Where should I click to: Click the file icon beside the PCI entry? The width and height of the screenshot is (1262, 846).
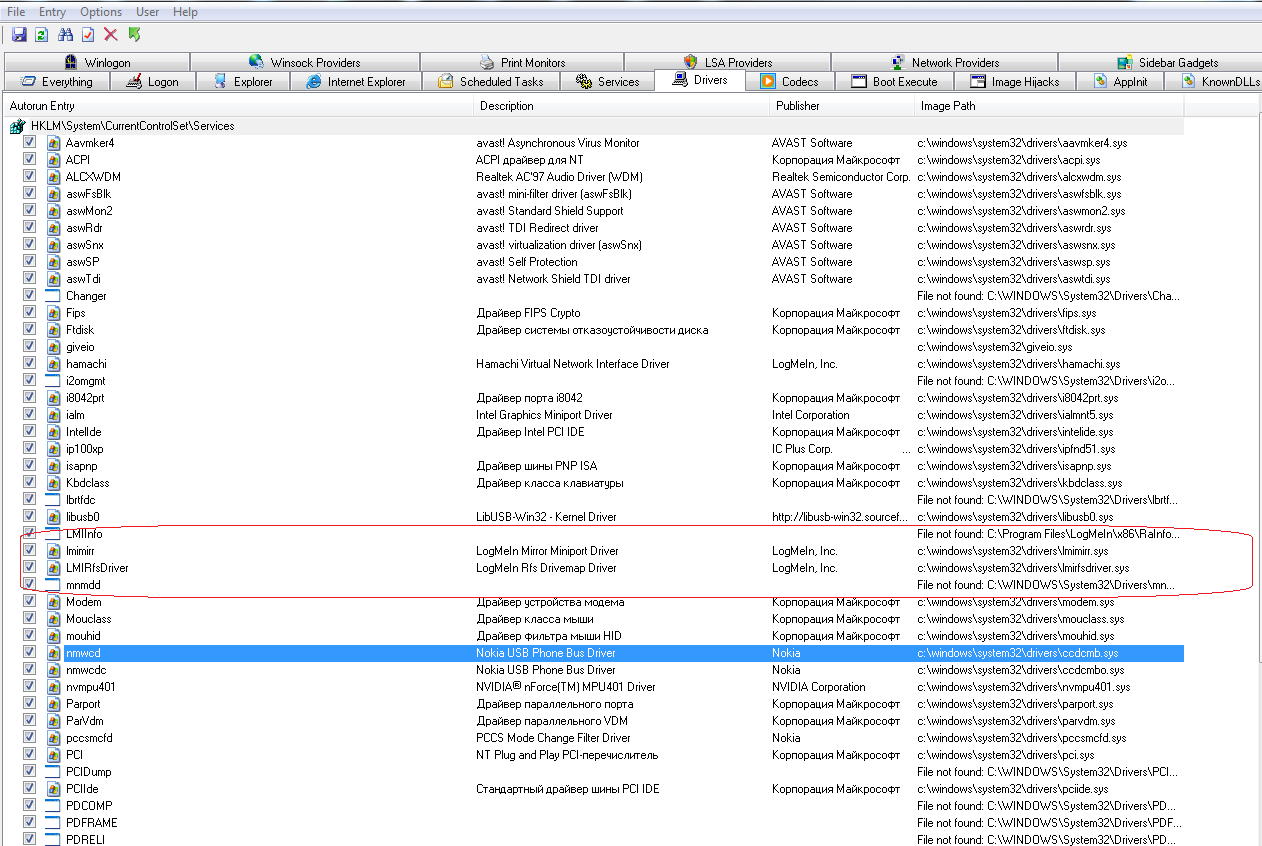coord(54,755)
